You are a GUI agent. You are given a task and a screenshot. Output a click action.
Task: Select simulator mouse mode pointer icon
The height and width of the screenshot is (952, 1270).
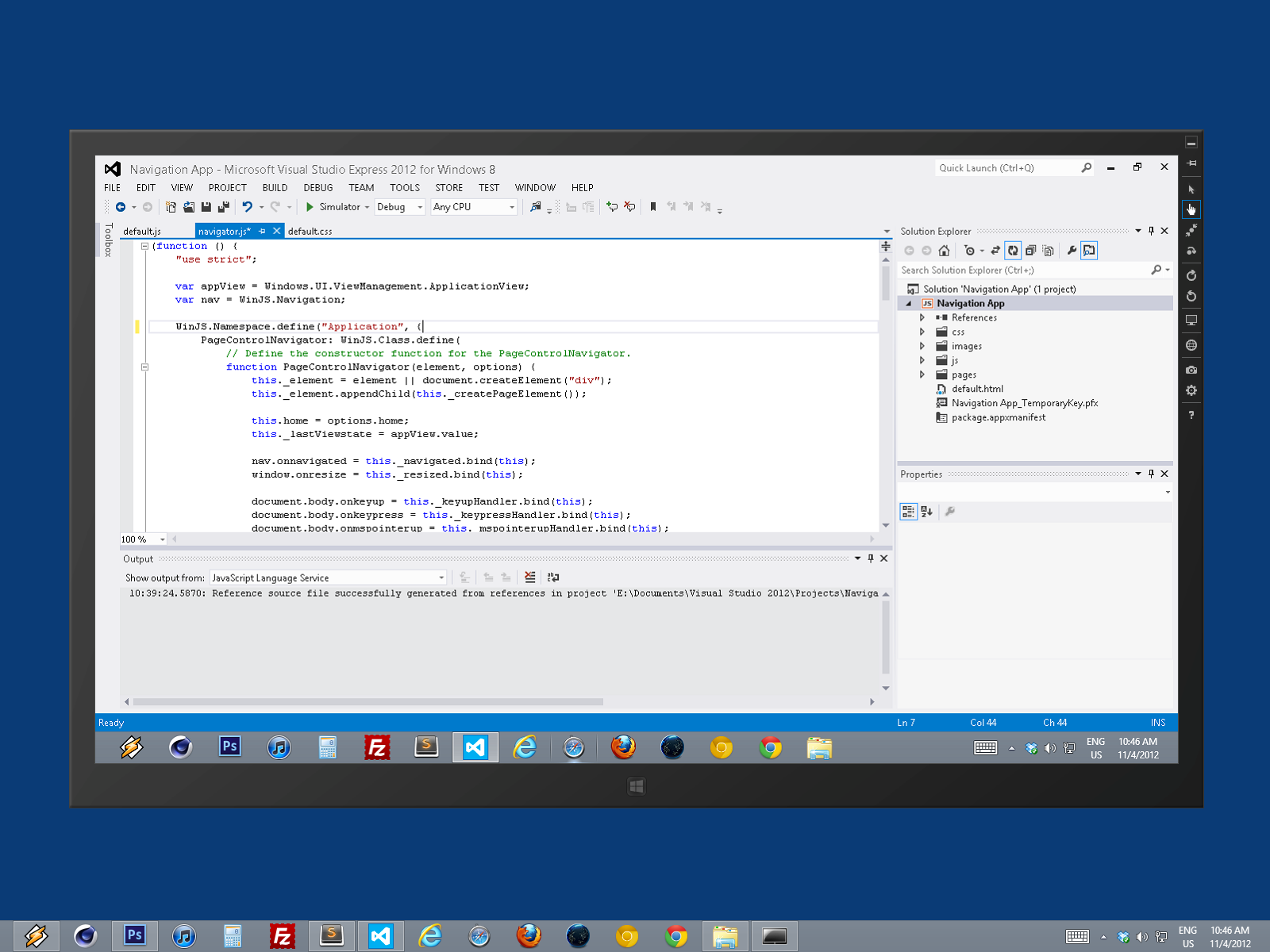tap(1191, 190)
